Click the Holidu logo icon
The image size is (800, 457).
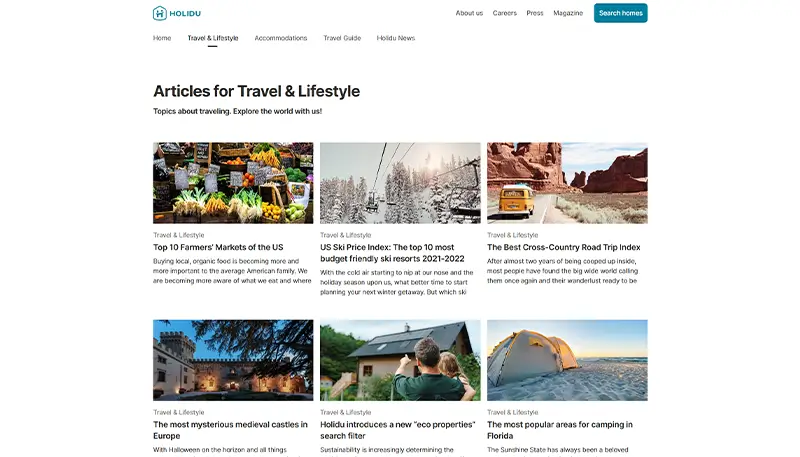(x=160, y=13)
